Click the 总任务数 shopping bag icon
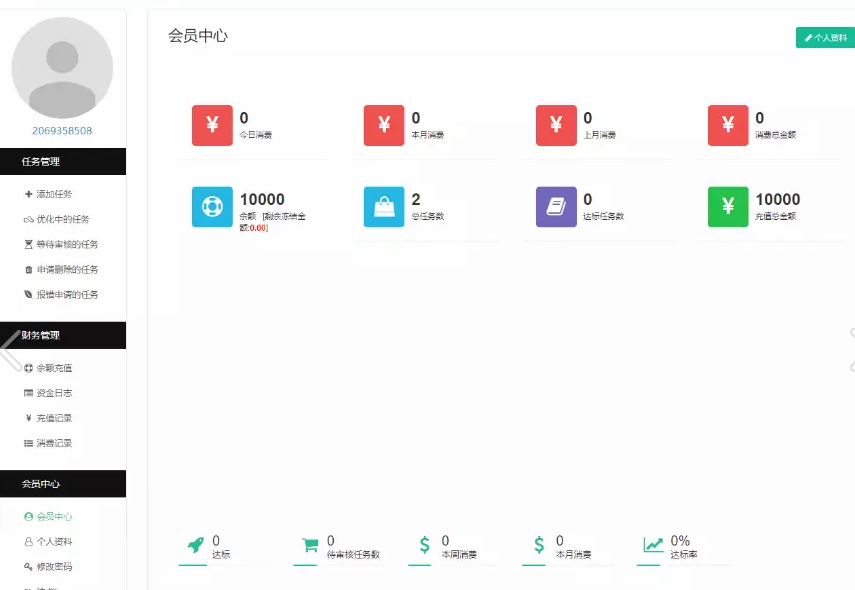 click(384, 207)
